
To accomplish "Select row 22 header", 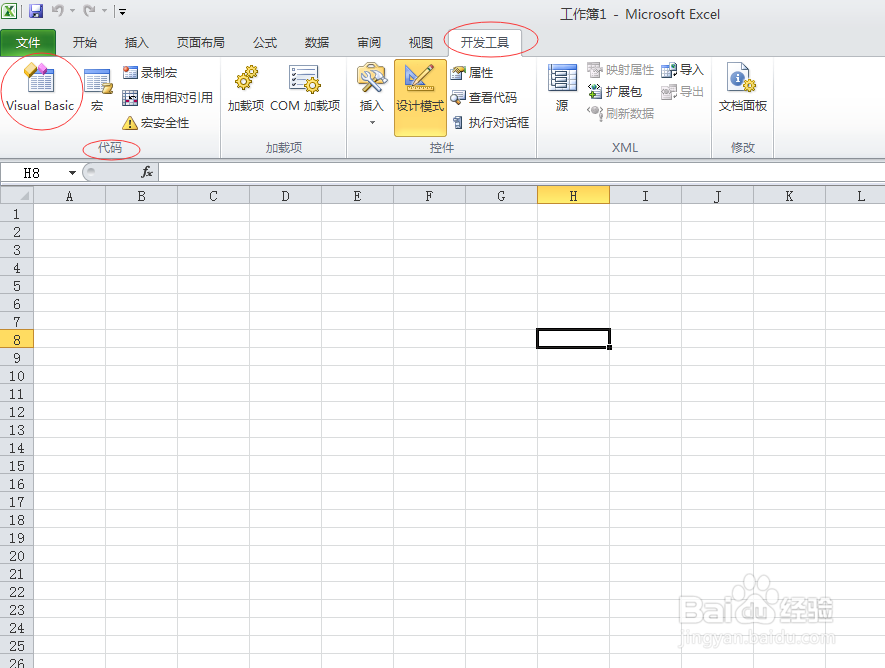I will [x=17, y=592].
